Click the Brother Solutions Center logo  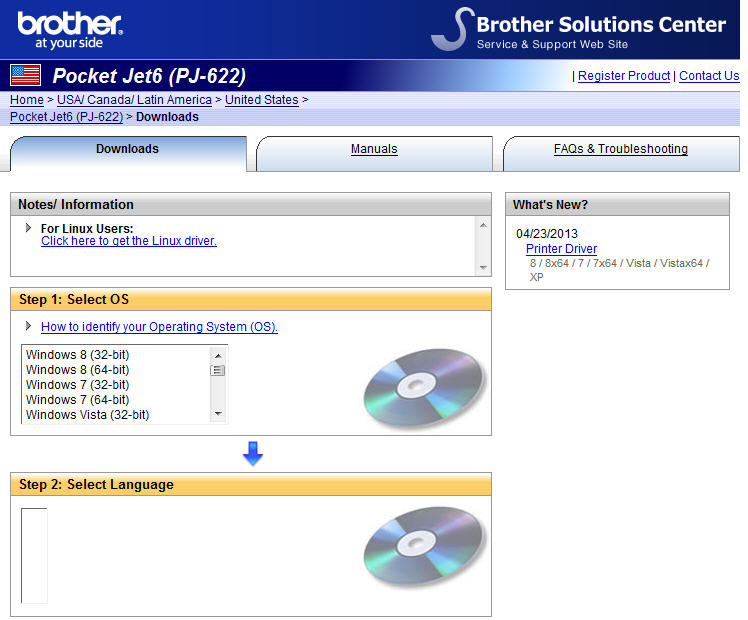(580, 29)
